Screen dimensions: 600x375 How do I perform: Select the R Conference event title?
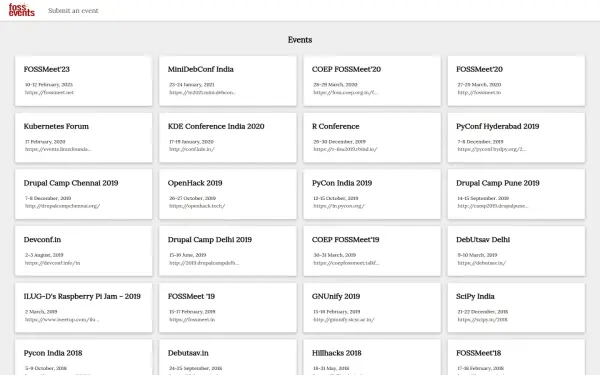pos(336,126)
